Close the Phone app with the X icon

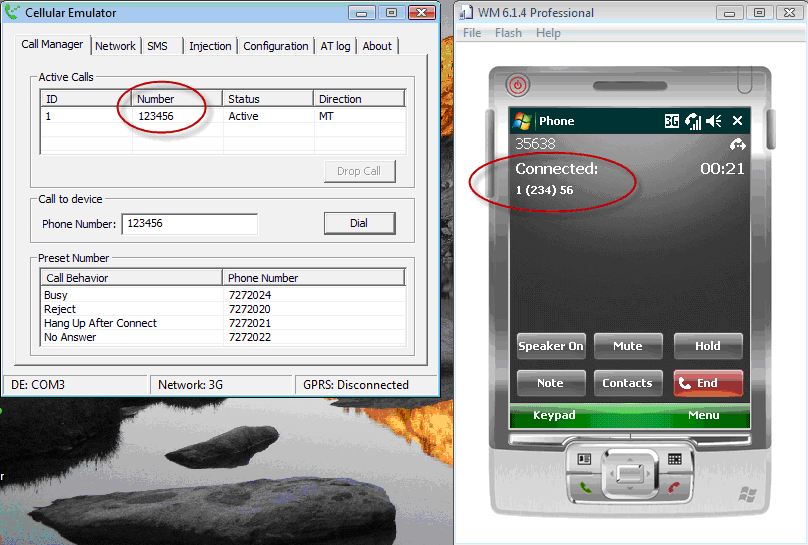click(737, 121)
